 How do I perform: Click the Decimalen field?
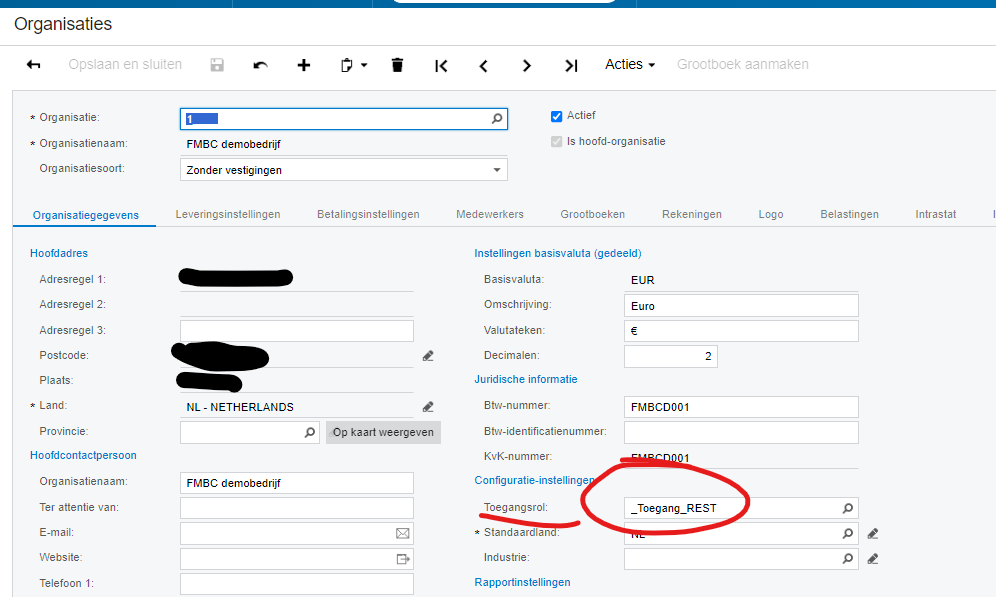671,356
